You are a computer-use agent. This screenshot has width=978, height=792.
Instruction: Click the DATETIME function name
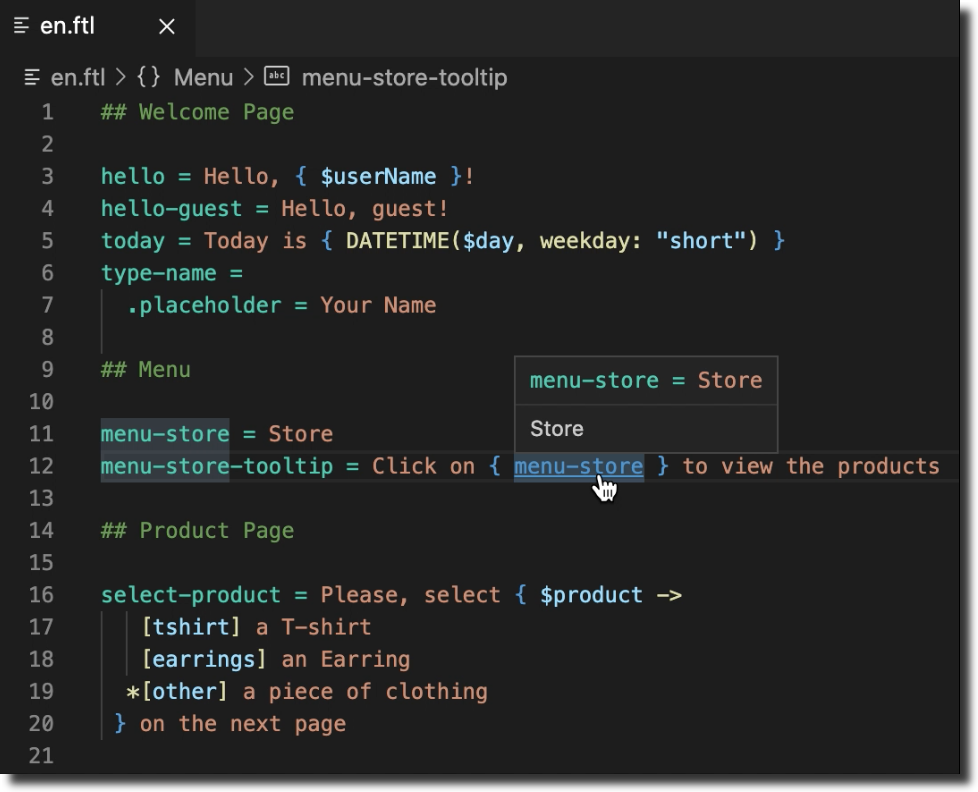pos(397,241)
